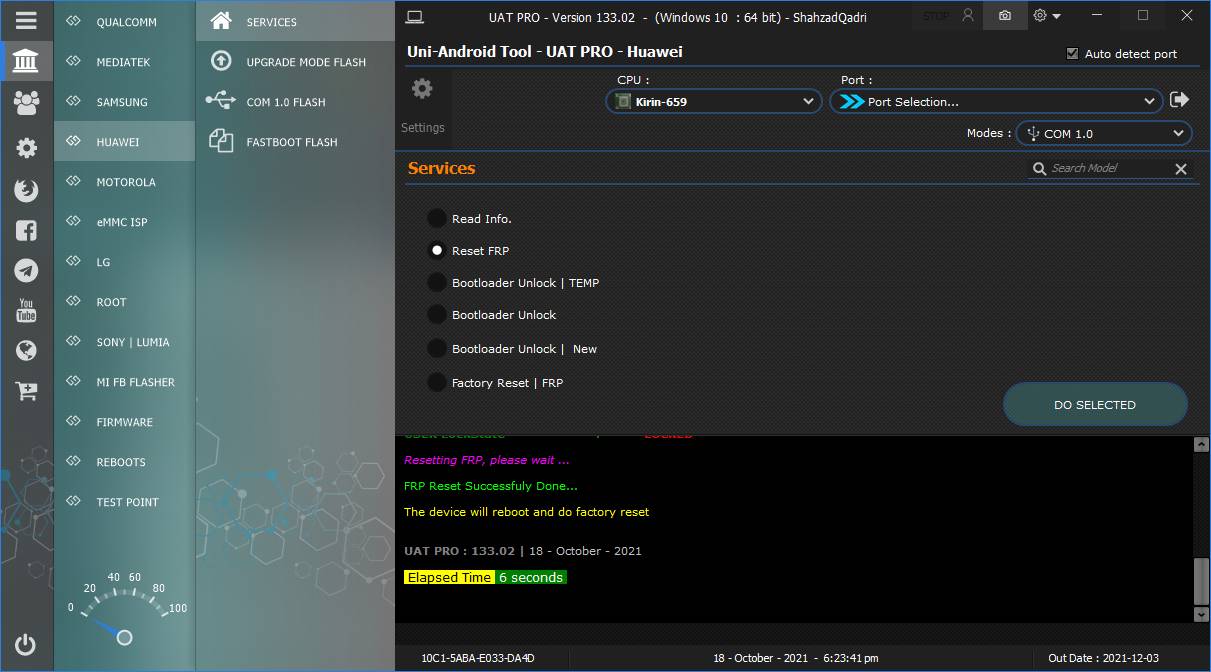
Task: Click the hardware ID 10C1-5ABA-E033-DA4D
Action: pyautogui.click(x=478, y=658)
